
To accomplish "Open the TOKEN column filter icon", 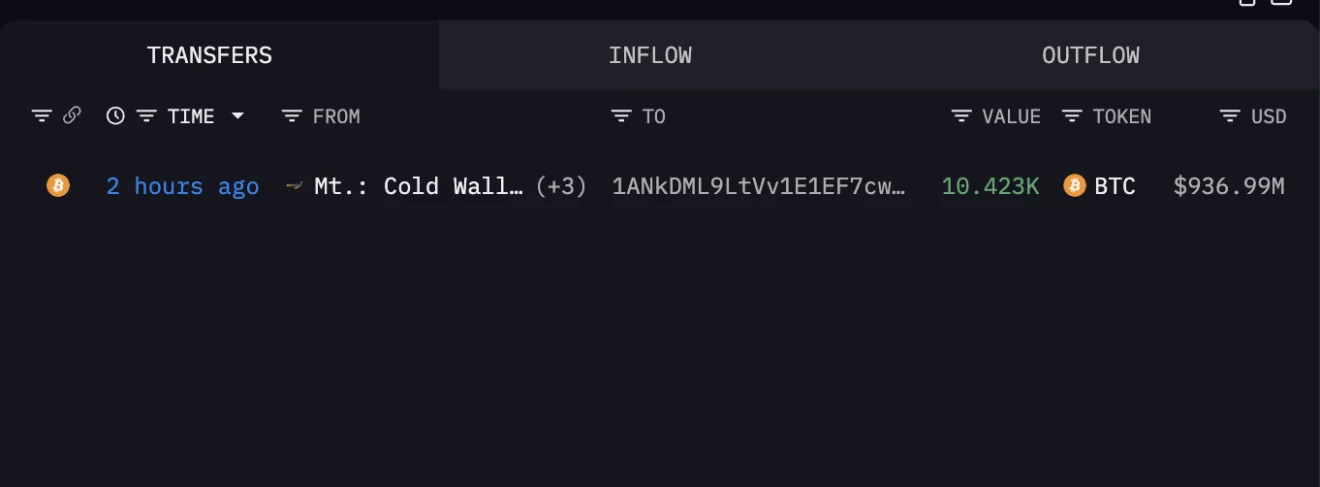I will pyautogui.click(x=1072, y=116).
